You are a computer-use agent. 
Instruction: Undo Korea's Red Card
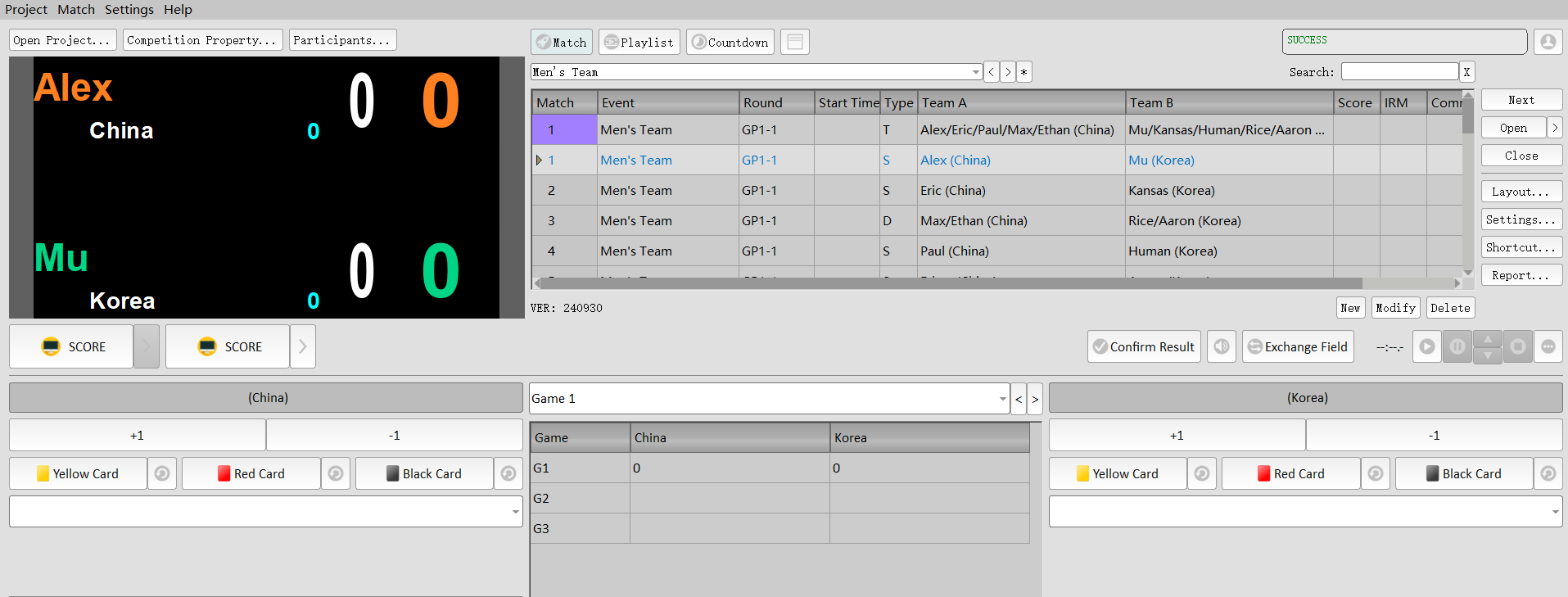(1375, 473)
